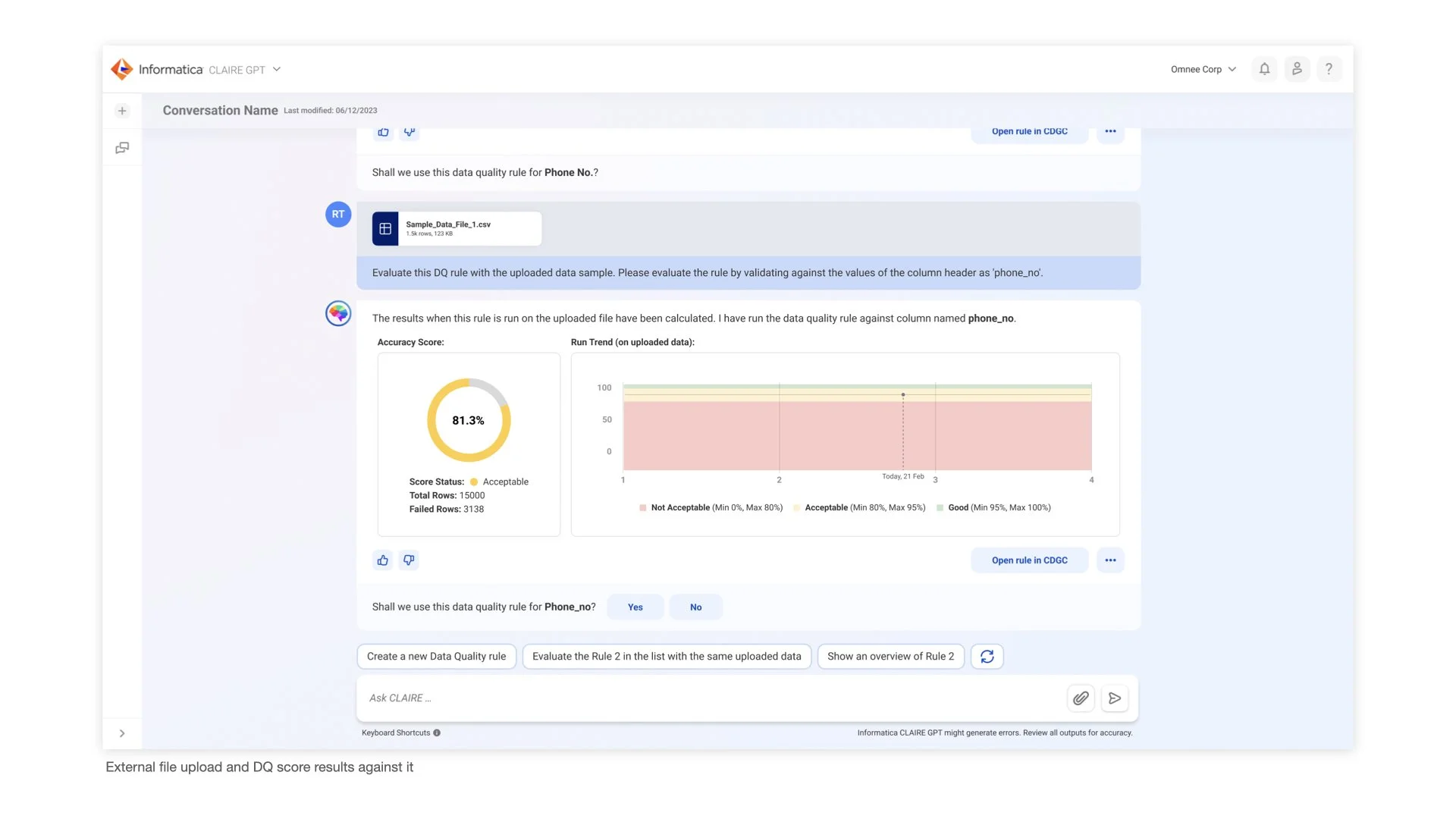Expand the collapsed left sidebar chevron
1456x819 pixels.
(122, 733)
